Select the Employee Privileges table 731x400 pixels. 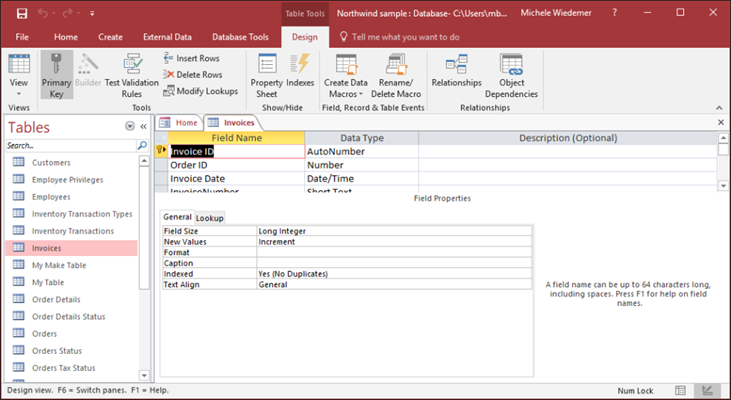click(x=71, y=179)
